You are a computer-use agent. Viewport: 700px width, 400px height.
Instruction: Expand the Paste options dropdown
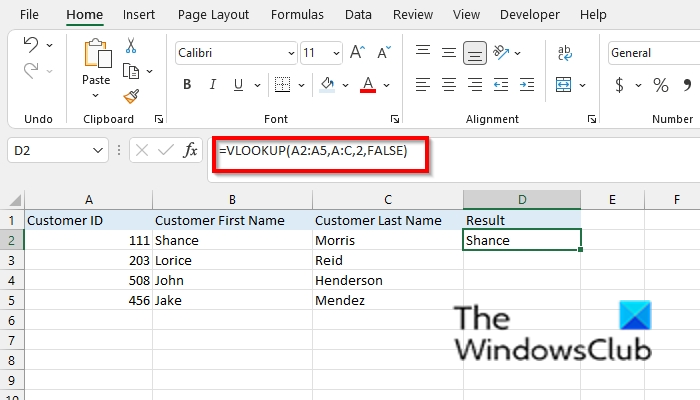click(x=96, y=95)
